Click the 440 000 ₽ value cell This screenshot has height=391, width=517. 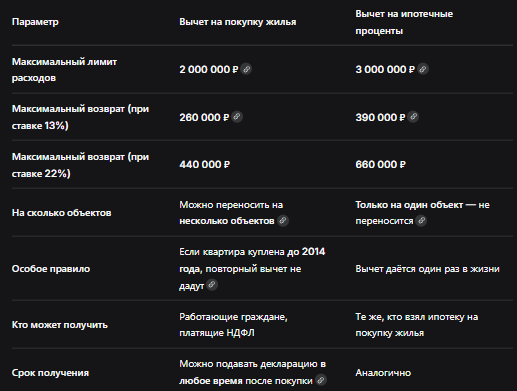click(x=205, y=164)
